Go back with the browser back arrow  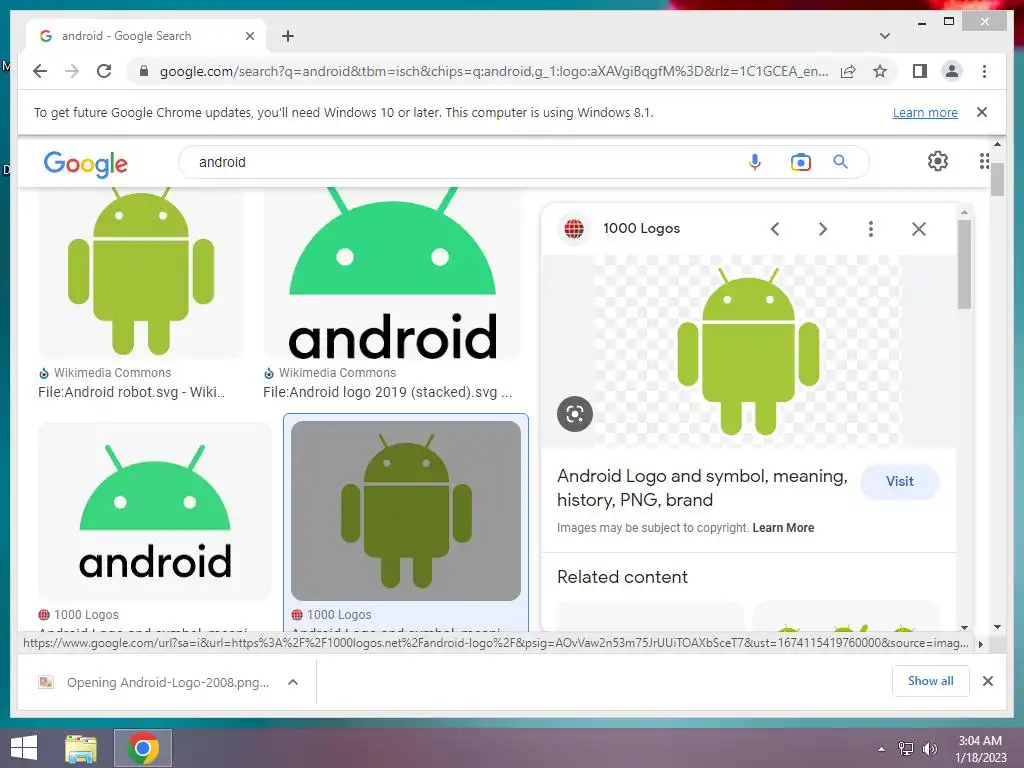(x=40, y=71)
